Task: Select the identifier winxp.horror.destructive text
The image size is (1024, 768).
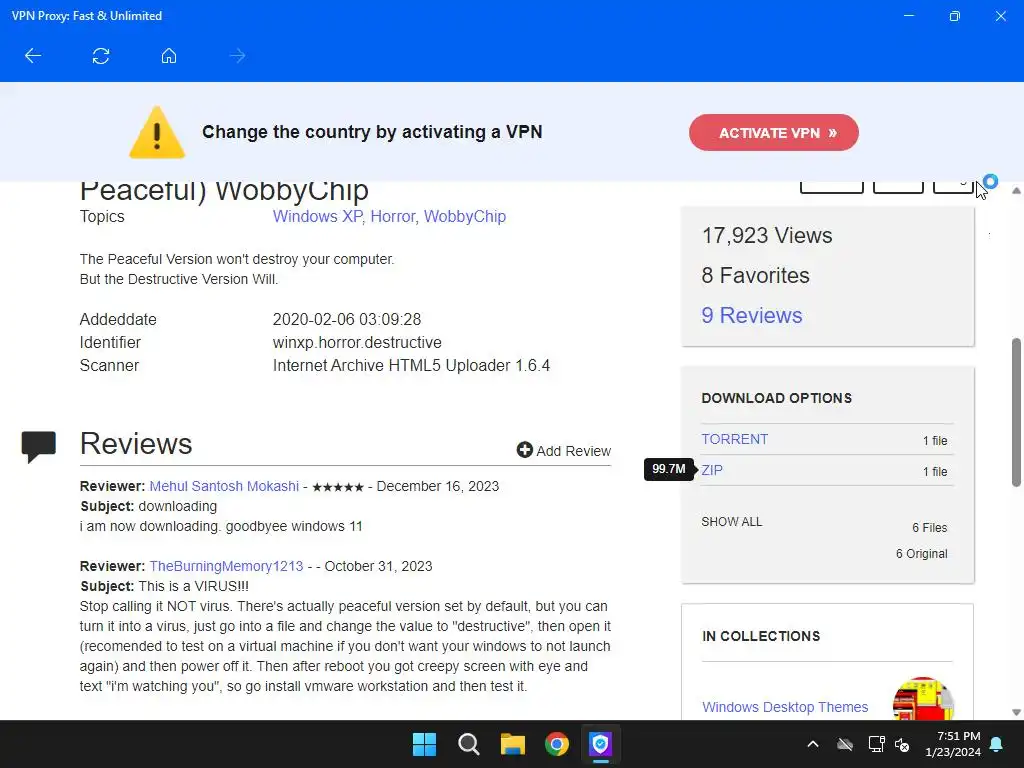Action: pos(357,342)
